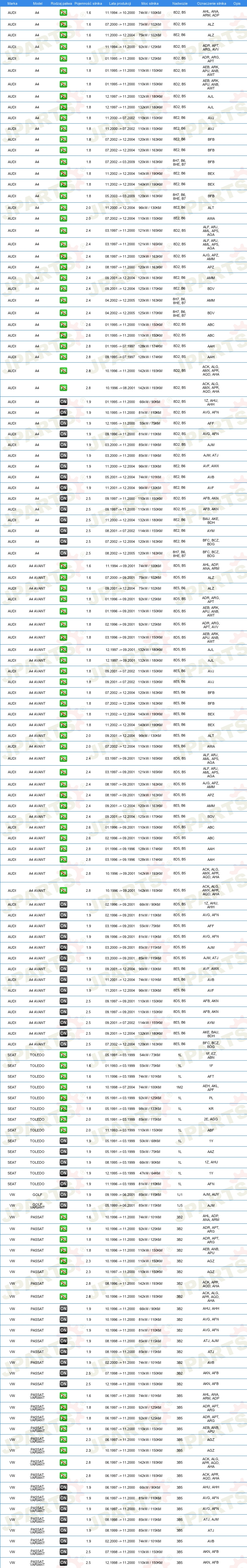Select body code 1J1 in GOLF row
247x1568 pixels.
pyautogui.click(x=179, y=1195)
